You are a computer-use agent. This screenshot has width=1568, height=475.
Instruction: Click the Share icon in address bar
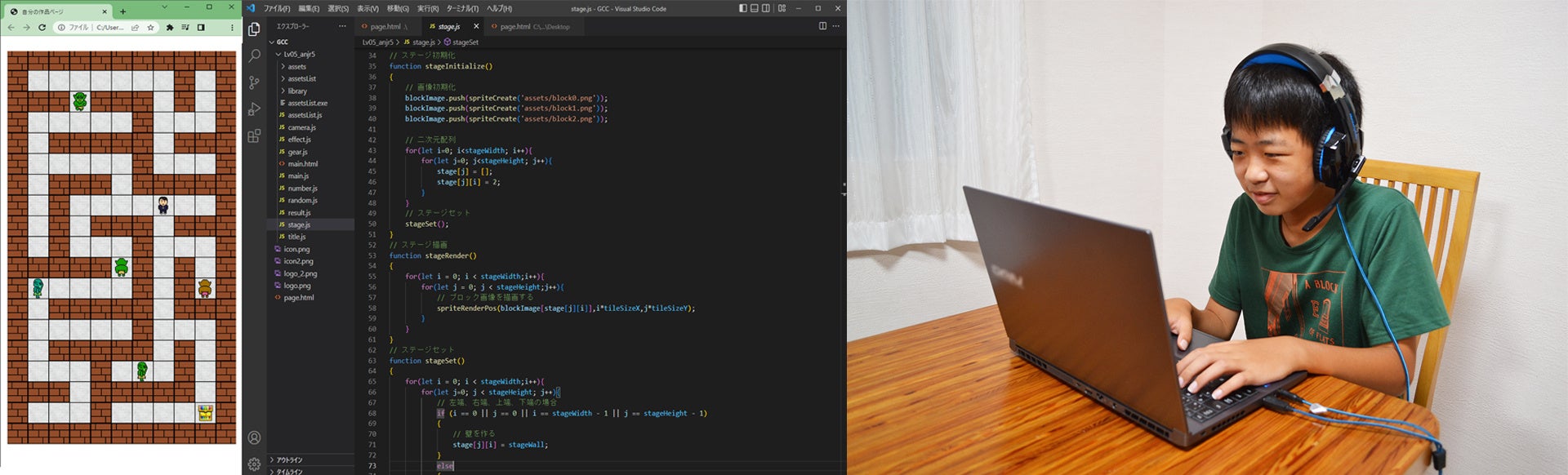click(135, 27)
